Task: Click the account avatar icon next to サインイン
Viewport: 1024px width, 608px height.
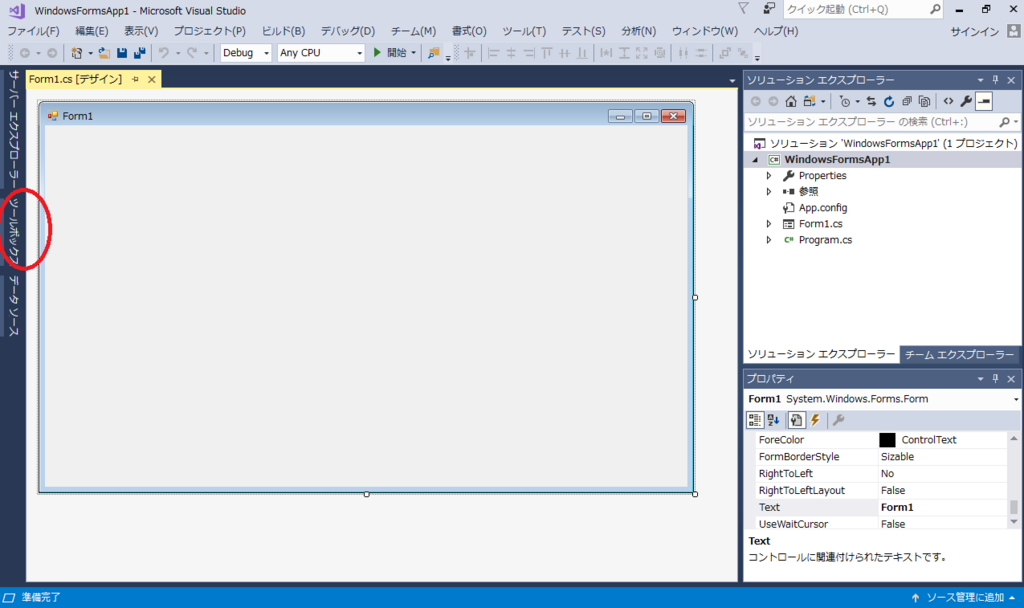Action: pyautogui.click(x=1014, y=31)
